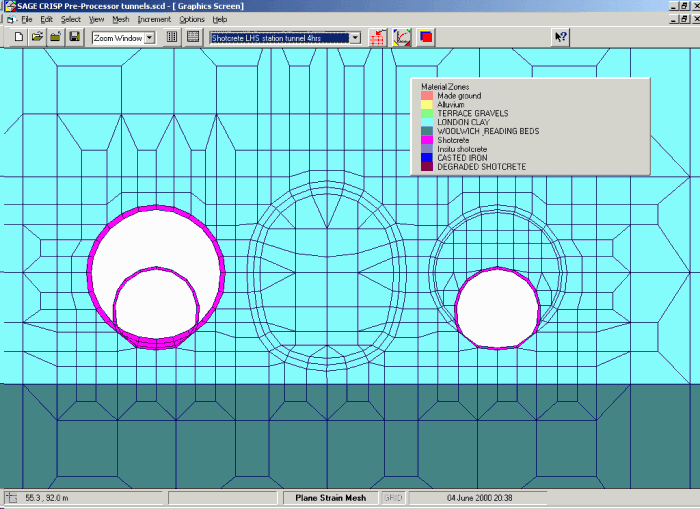Click the 'CASTED IRON' legend label
Screen dimensions: 700x509
coord(462,158)
